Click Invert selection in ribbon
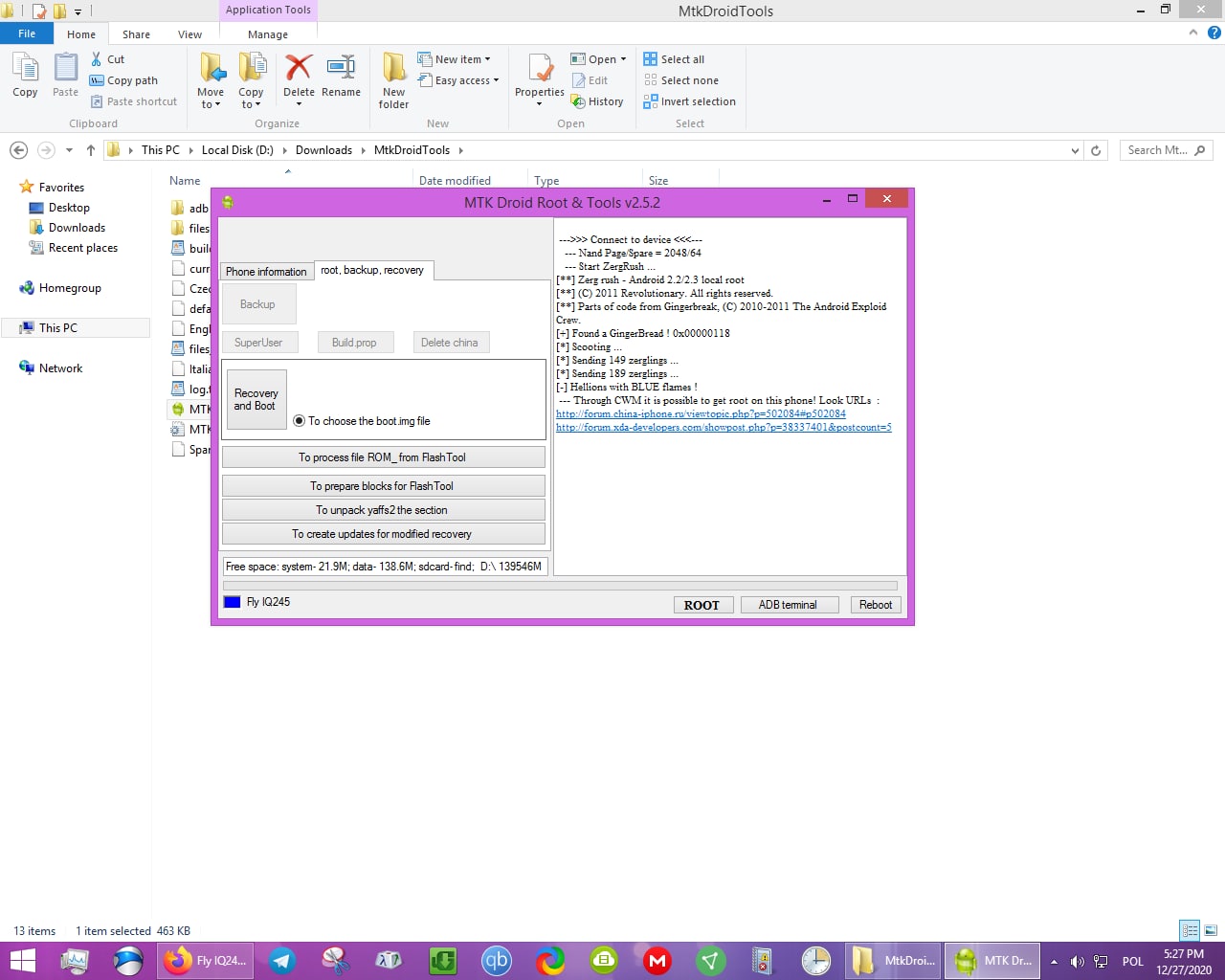The image size is (1225, 980). tap(689, 101)
